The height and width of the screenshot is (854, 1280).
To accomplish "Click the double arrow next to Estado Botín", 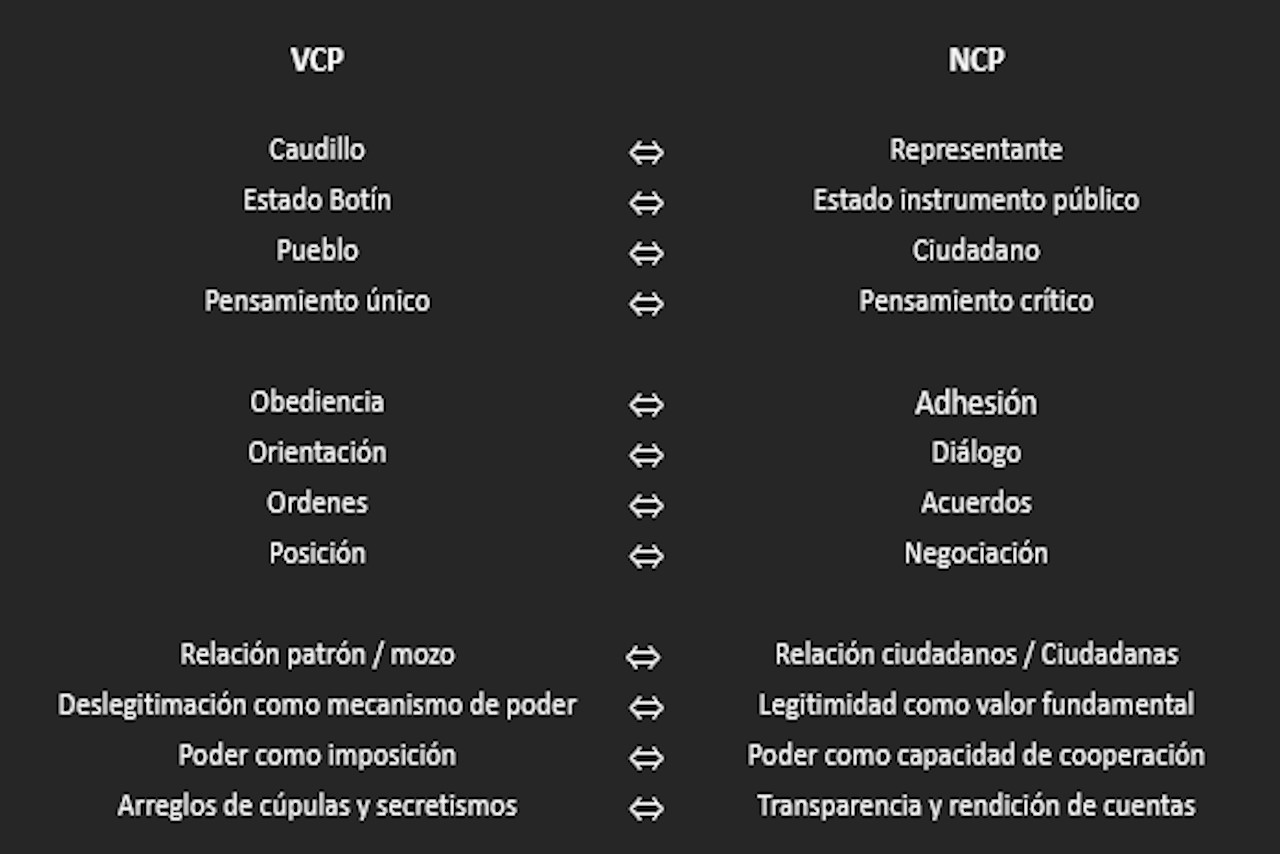I will click(645, 203).
